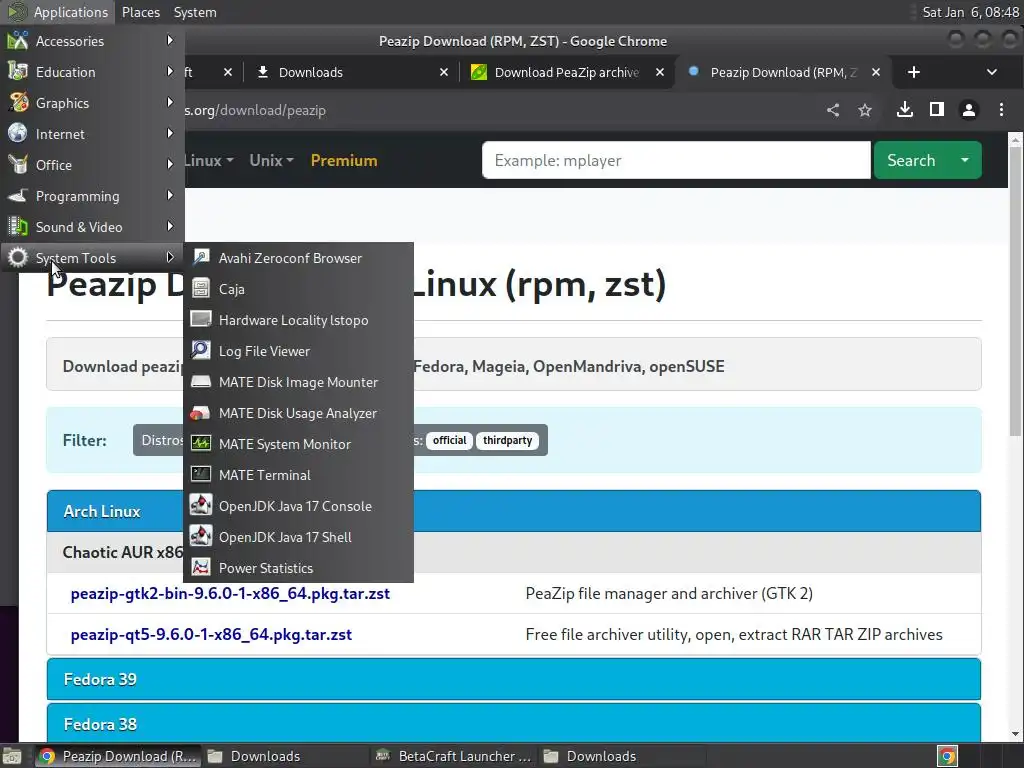Expand the Accessories submenu arrow

170,40
